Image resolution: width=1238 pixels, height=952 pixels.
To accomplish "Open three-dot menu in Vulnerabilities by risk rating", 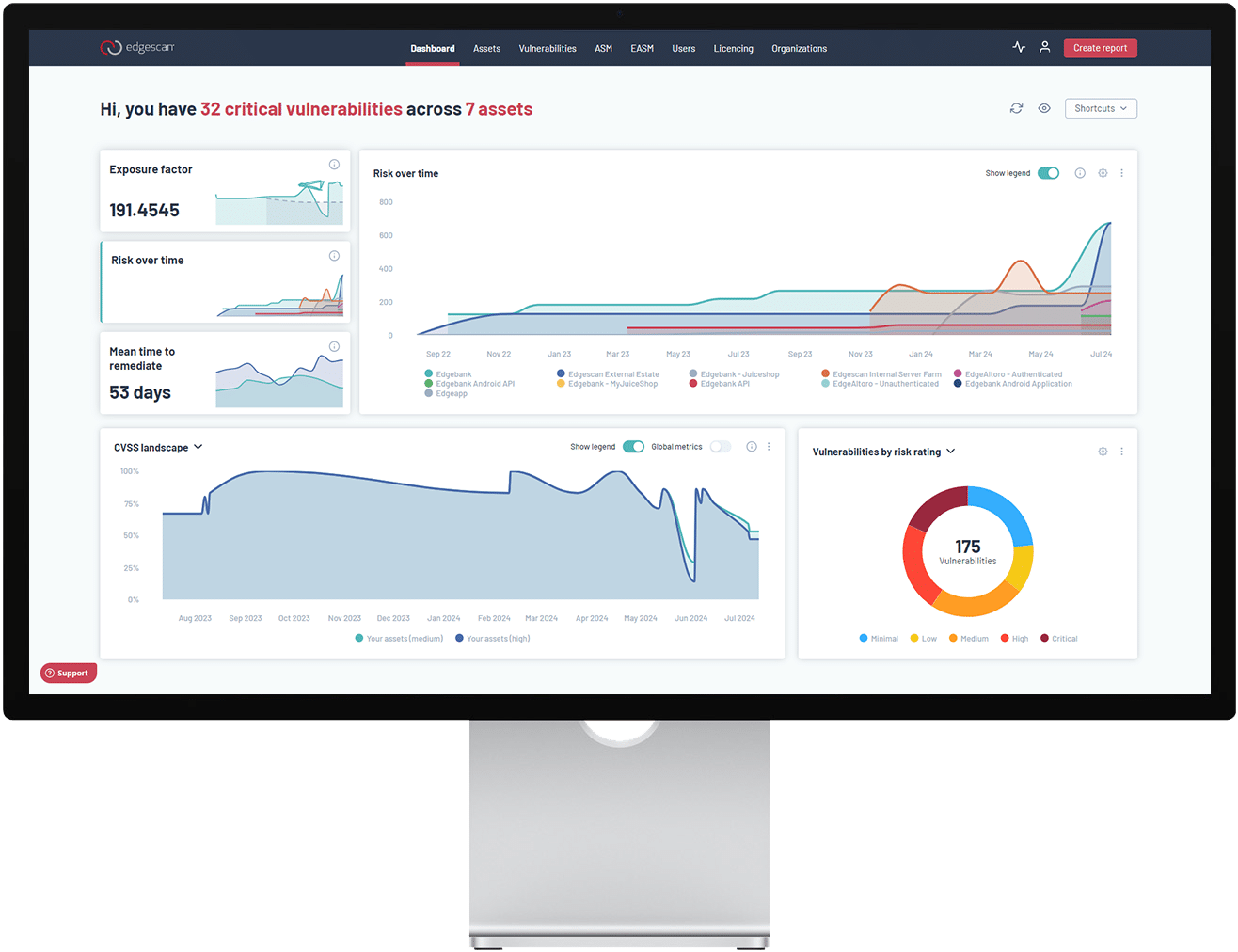I will 1122,452.
